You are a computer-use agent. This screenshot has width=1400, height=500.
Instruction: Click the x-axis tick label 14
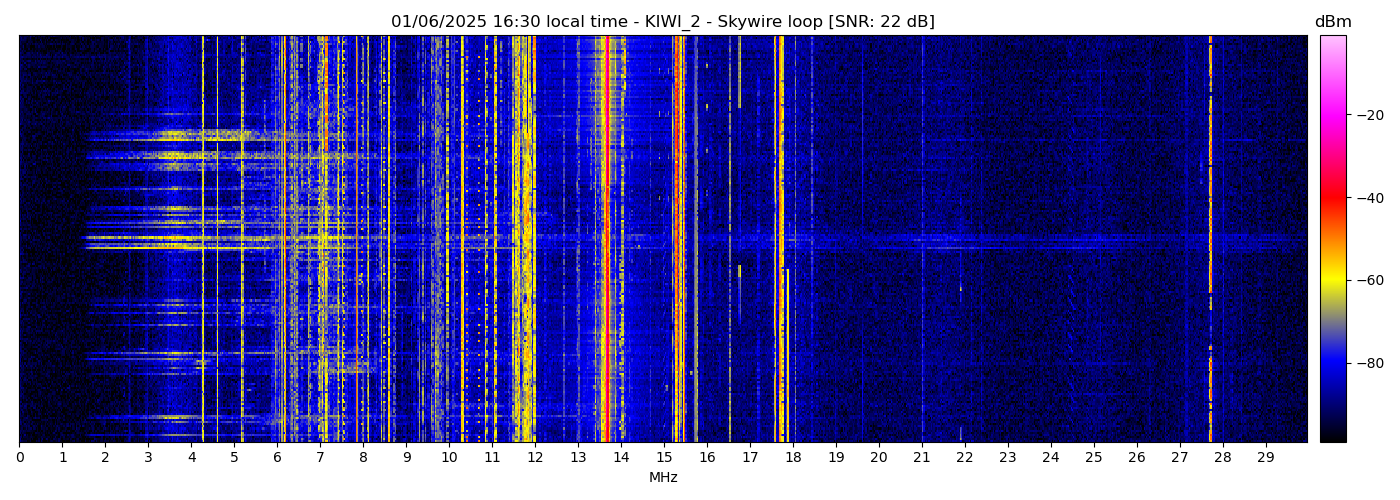click(621, 457)
